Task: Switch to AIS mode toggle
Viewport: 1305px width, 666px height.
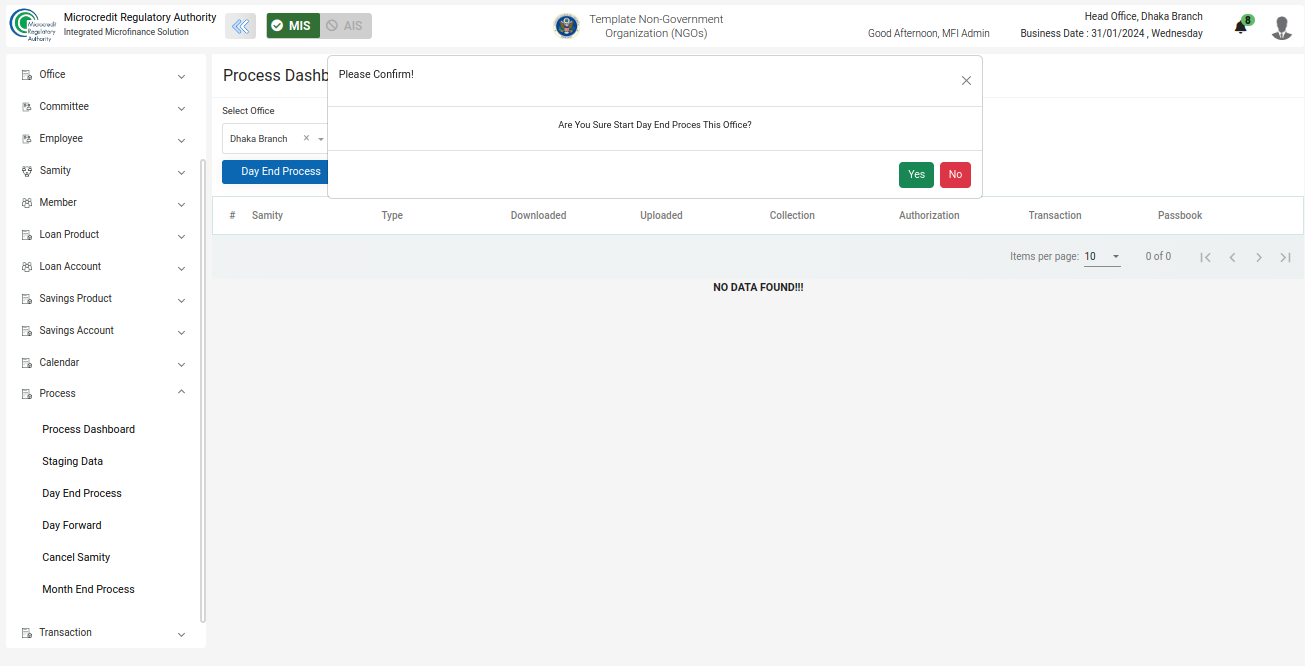Action: [346, 26]
